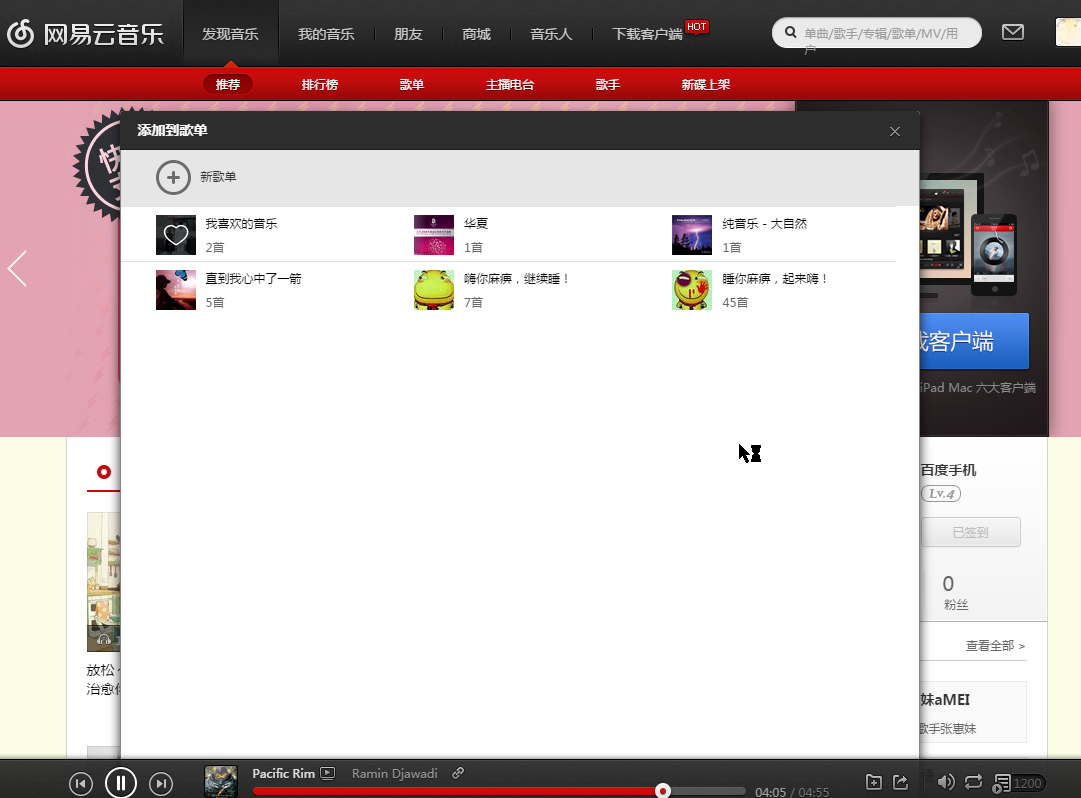
Task: Add to playlist 纯音乐 - 大自然
Action: tap(764, 223)
